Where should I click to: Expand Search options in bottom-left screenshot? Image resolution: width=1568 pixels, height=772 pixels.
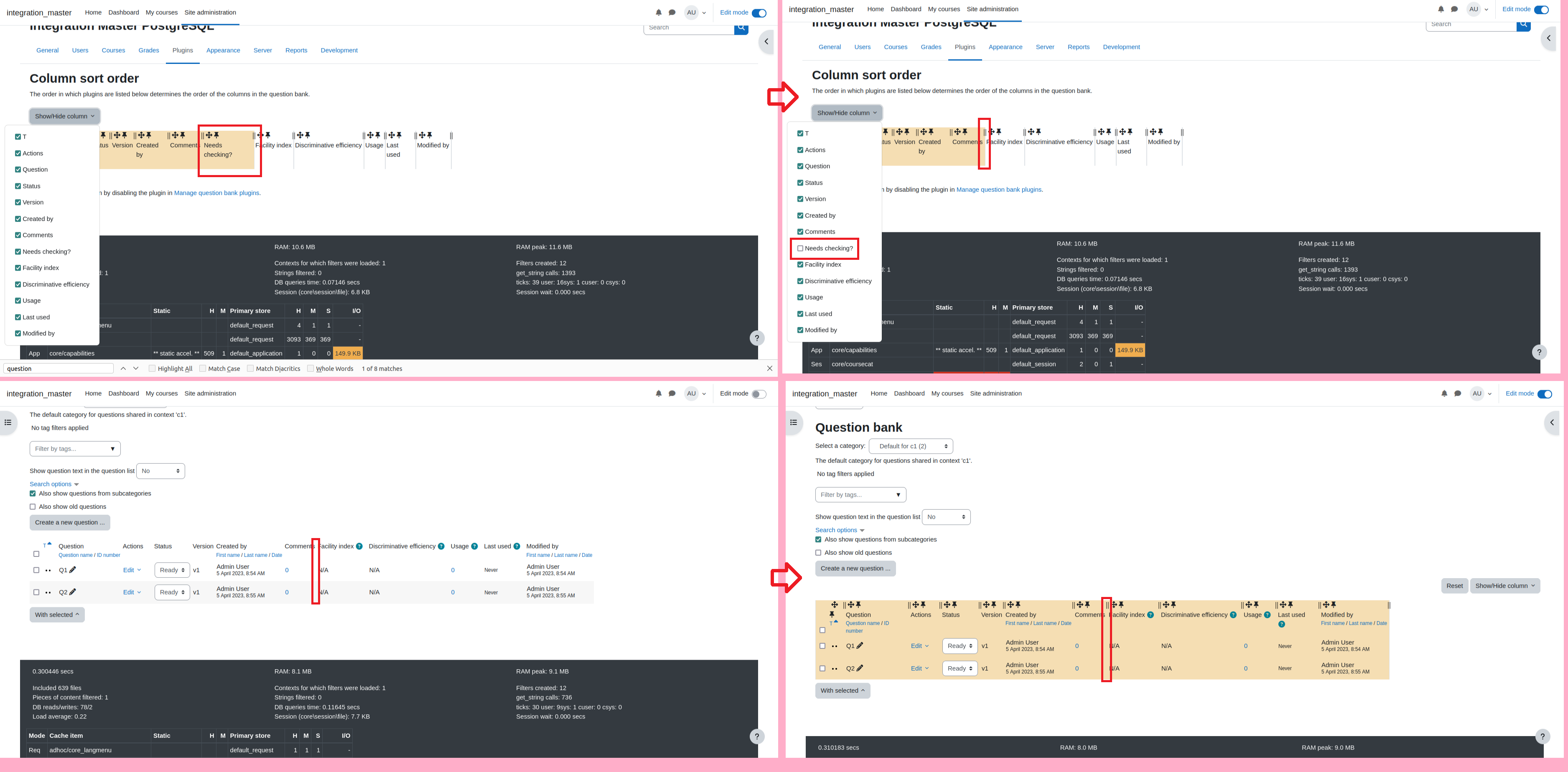[x=54, y=484]
